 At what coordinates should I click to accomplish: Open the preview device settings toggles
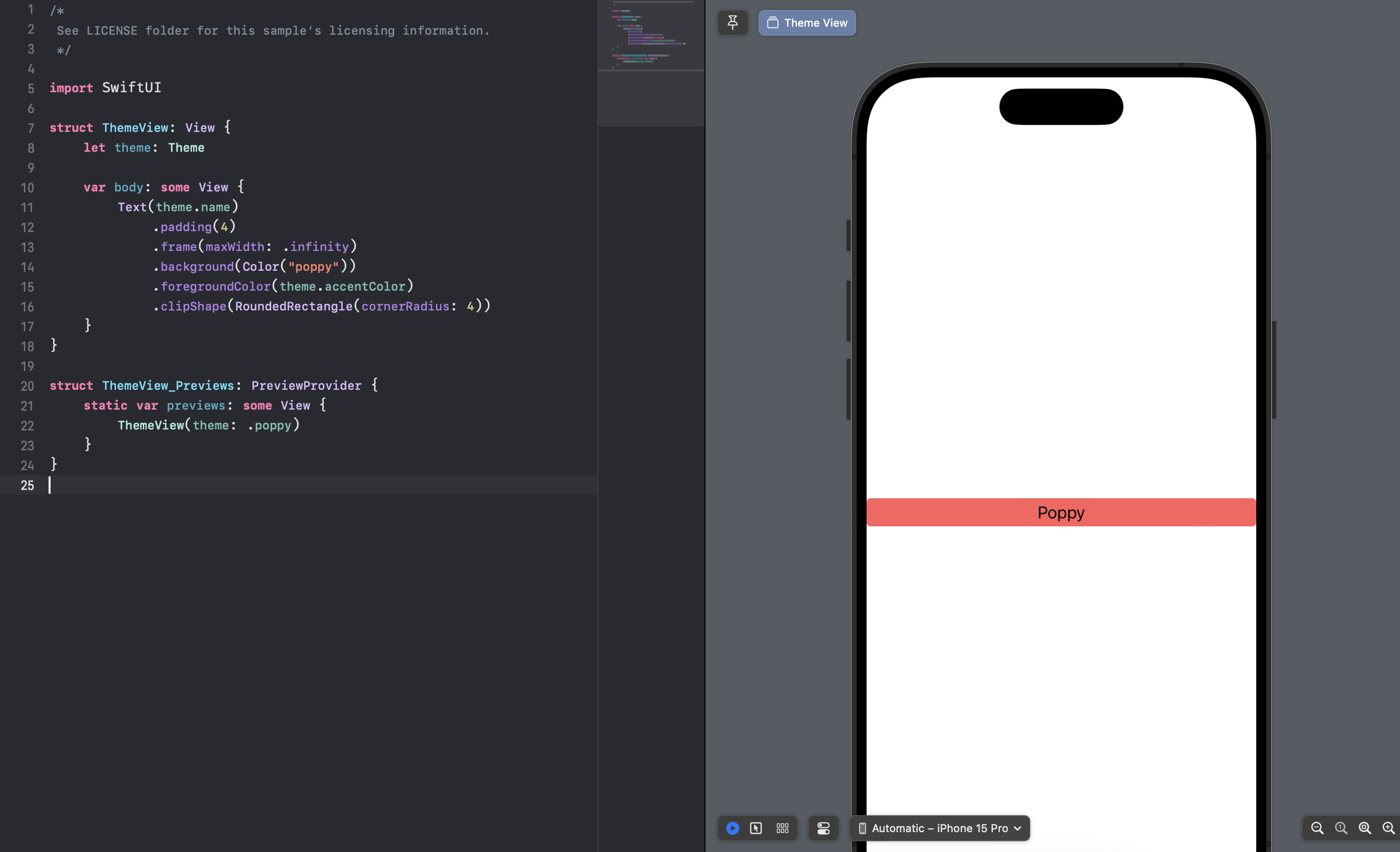823,828
